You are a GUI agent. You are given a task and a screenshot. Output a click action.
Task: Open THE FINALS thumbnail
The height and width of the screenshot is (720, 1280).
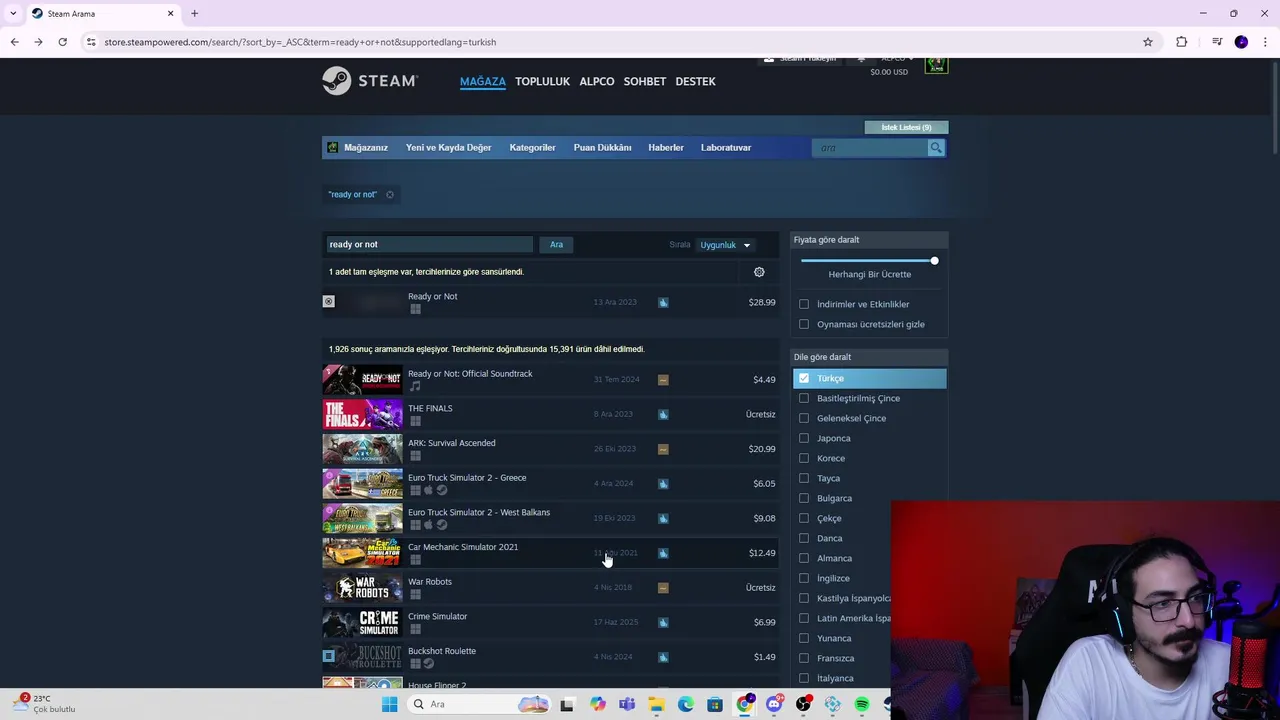coord(362,414)
